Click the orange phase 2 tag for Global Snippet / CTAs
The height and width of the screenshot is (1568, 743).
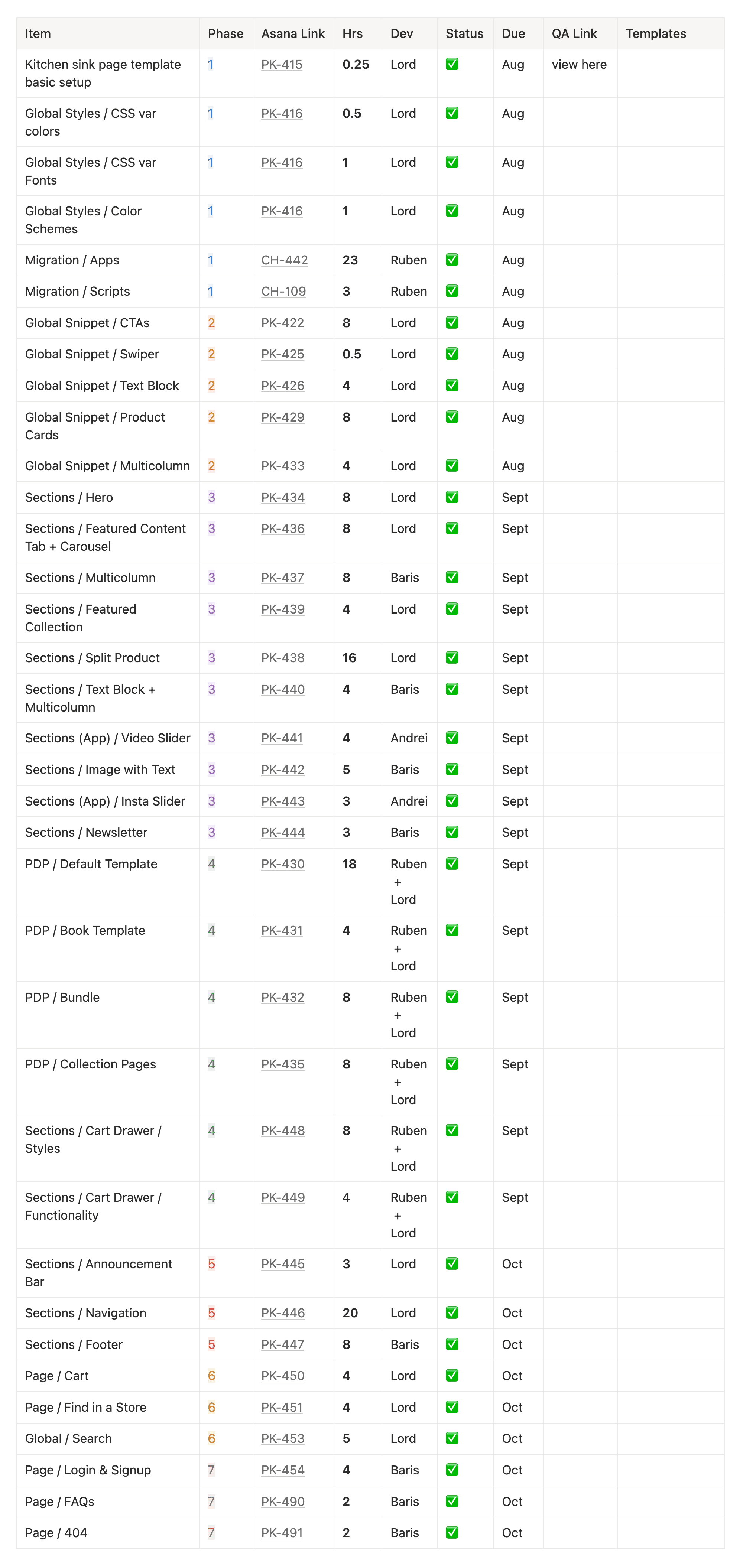click(x=211, y=323)
